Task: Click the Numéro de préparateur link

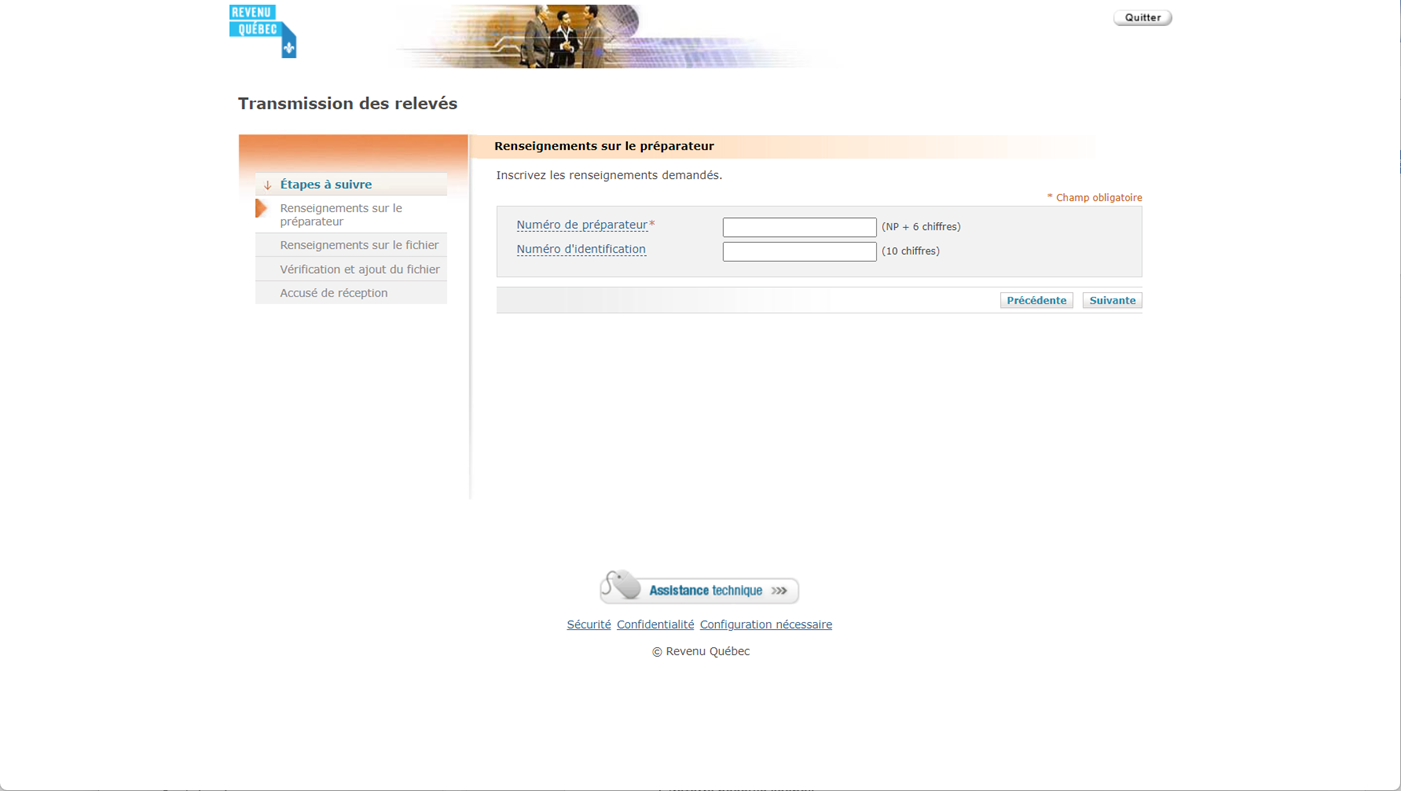Action: point(581,225)
